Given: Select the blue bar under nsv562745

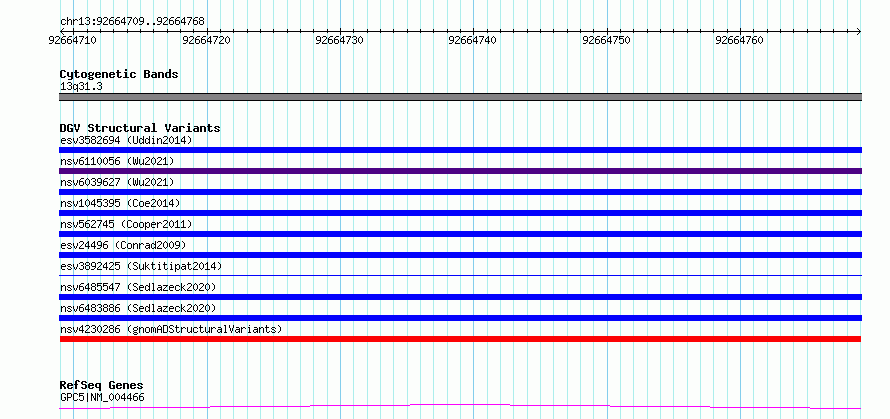Looking at the screenshot, I should (x=460, y=234).
